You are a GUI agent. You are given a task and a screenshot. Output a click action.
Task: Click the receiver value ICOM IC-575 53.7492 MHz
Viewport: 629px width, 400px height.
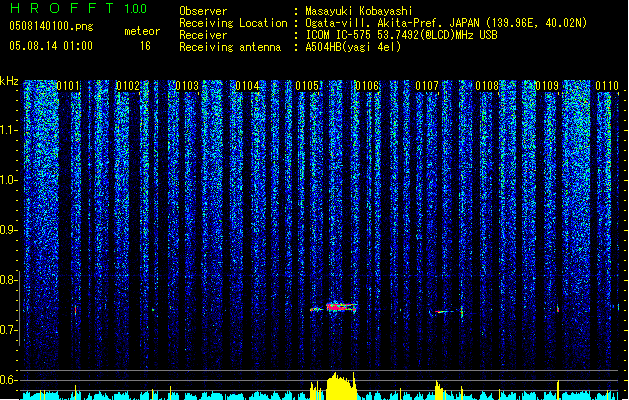tap(401, 35)
